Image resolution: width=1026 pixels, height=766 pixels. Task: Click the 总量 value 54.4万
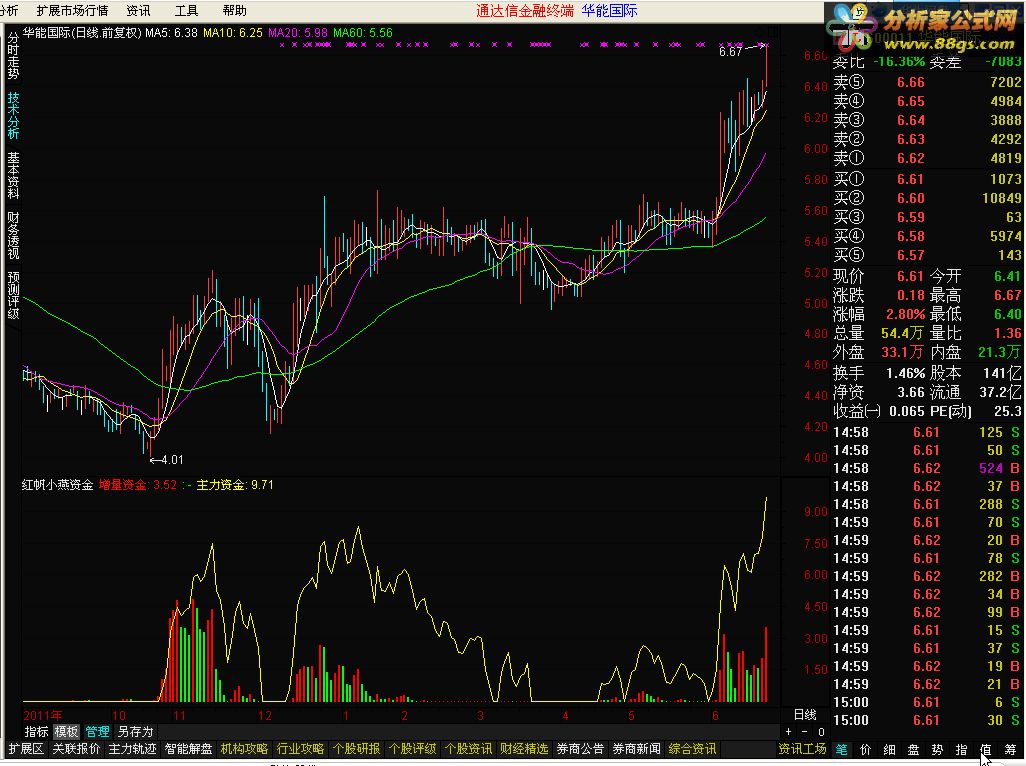[x=902, y=333]
